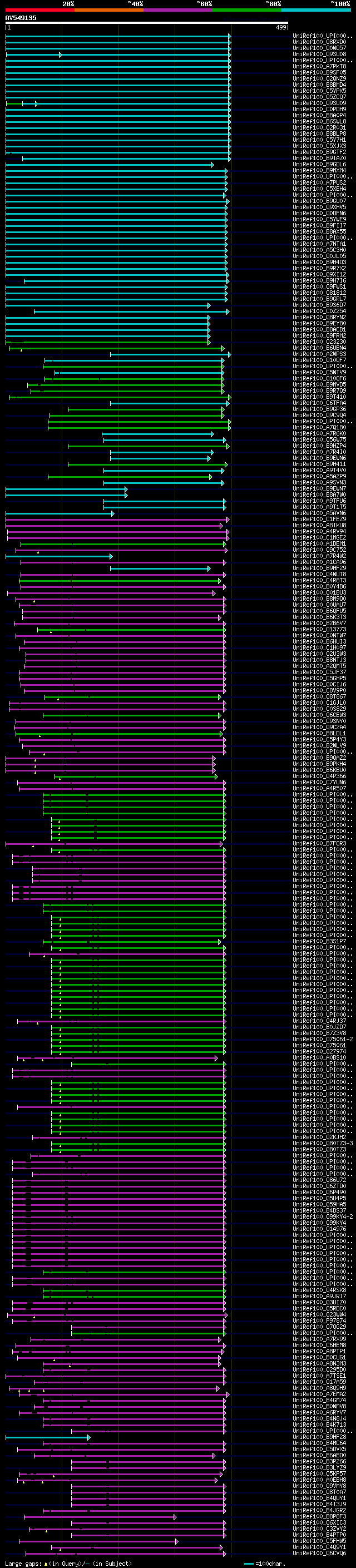Click the query name AV549135
This screenshot has height=1568, width=356.
coord(21,18)
